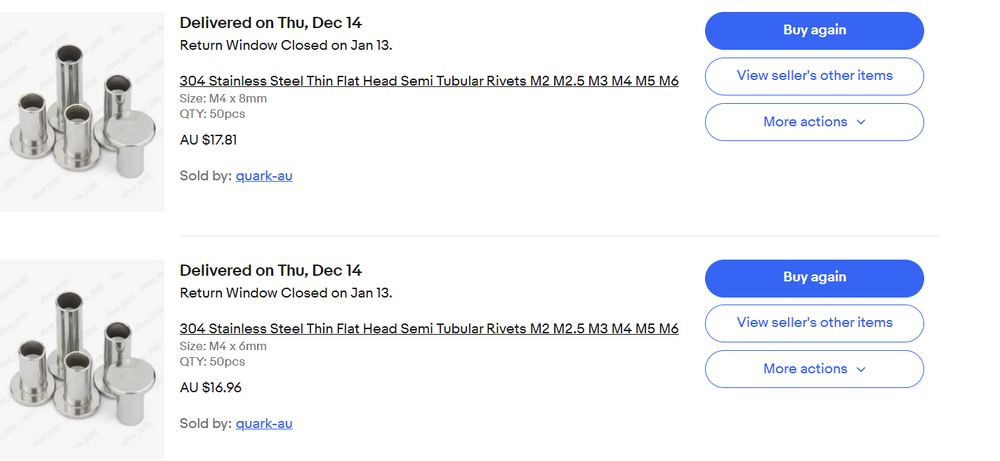The width and height of the screenshot is (1000, 461).
Task: Open rivets listing title above M4 x 6mm
Action: point(429,328)
